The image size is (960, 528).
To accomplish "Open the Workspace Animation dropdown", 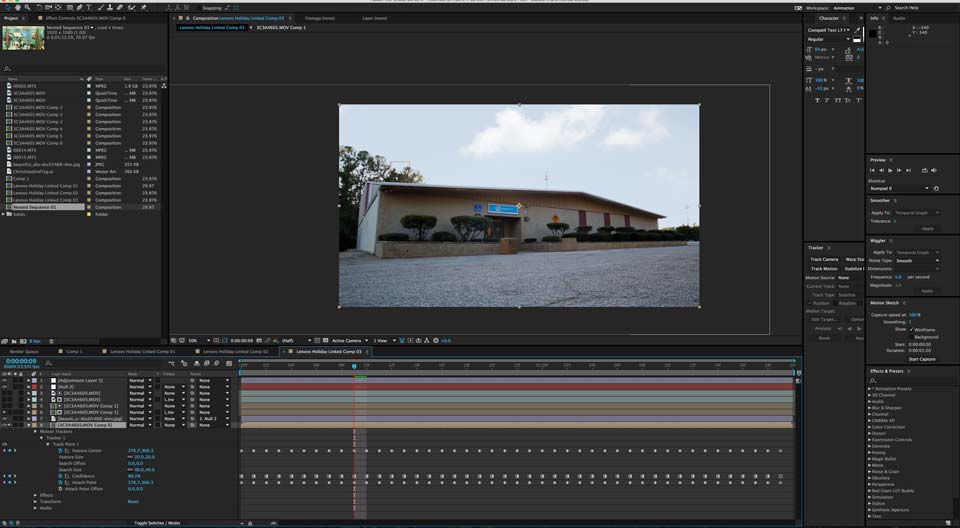I will 857,8.
